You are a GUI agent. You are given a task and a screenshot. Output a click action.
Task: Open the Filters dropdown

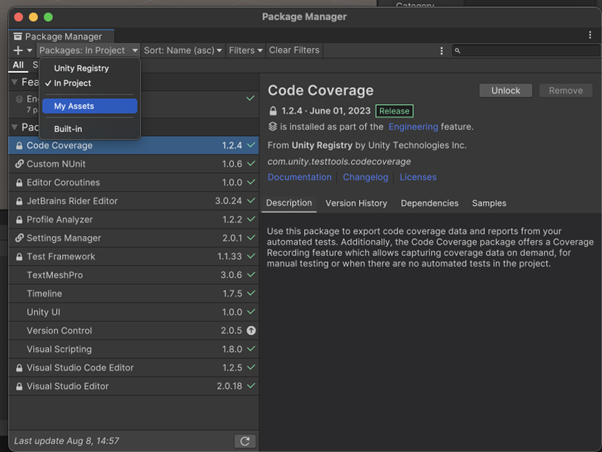pos(245,50)
